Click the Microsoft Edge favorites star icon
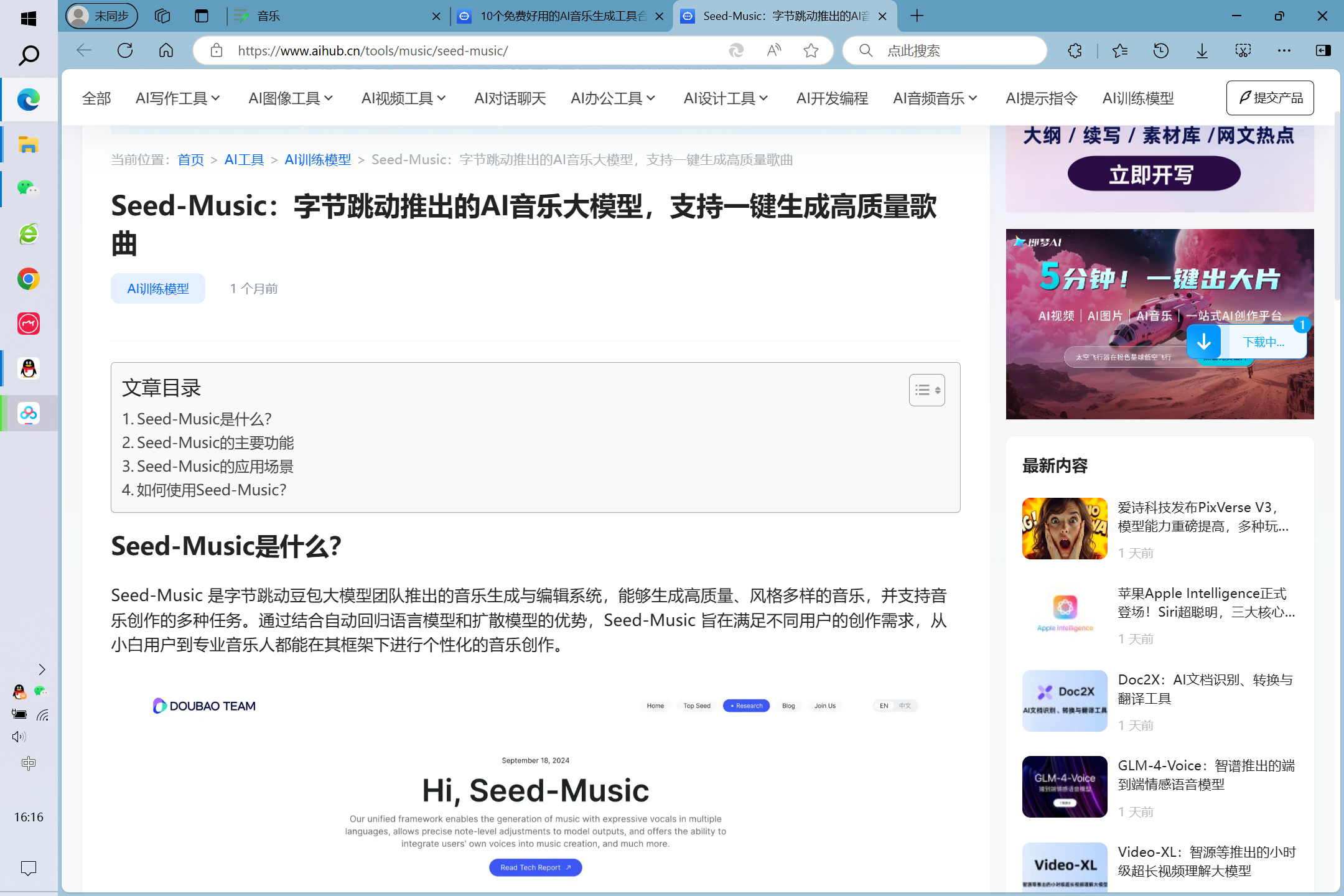Screen dimensions: 1344x896 pos(812,50)
